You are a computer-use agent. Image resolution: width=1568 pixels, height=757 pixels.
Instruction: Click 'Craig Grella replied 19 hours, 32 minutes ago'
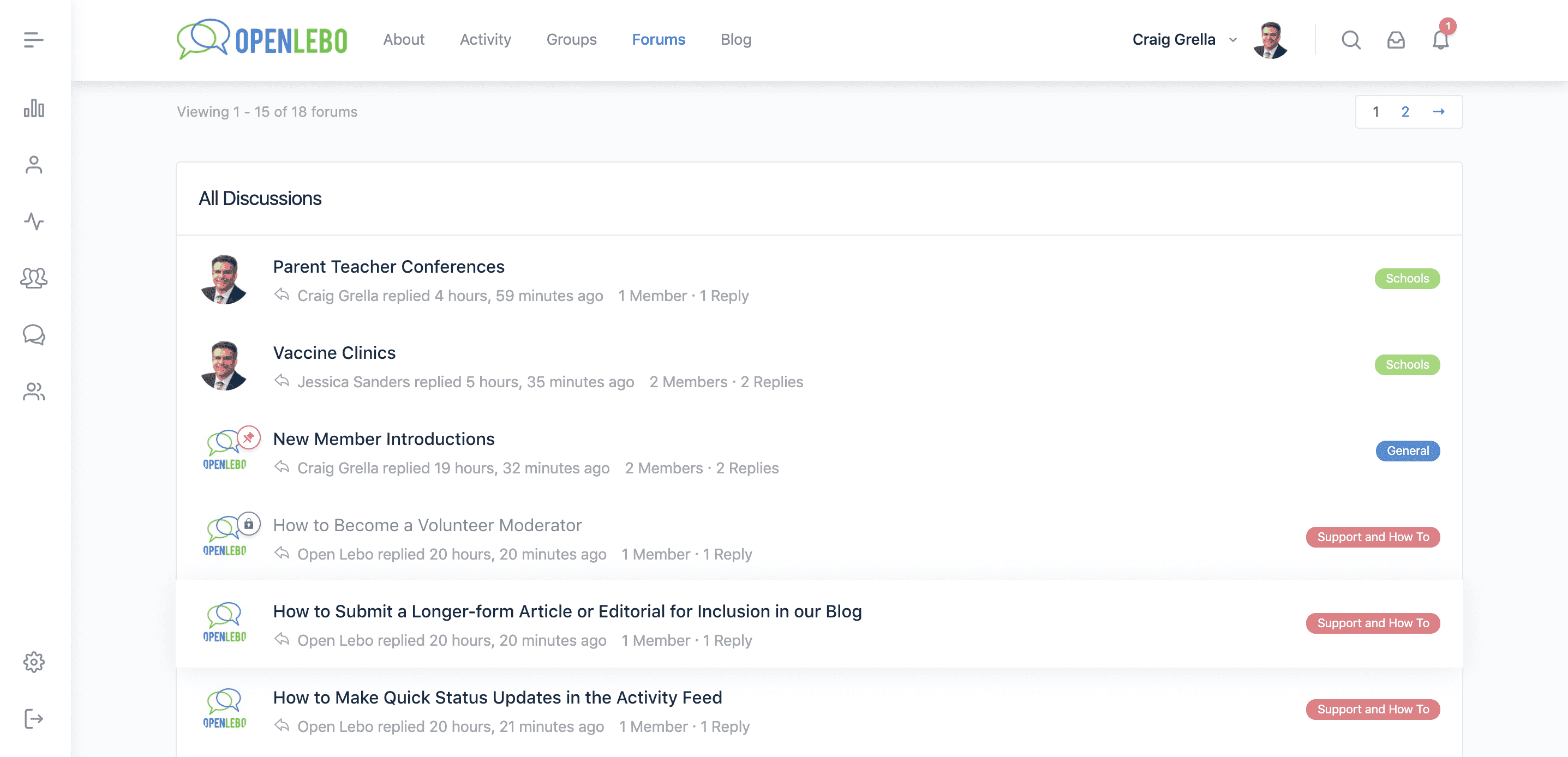coord(453,468)
